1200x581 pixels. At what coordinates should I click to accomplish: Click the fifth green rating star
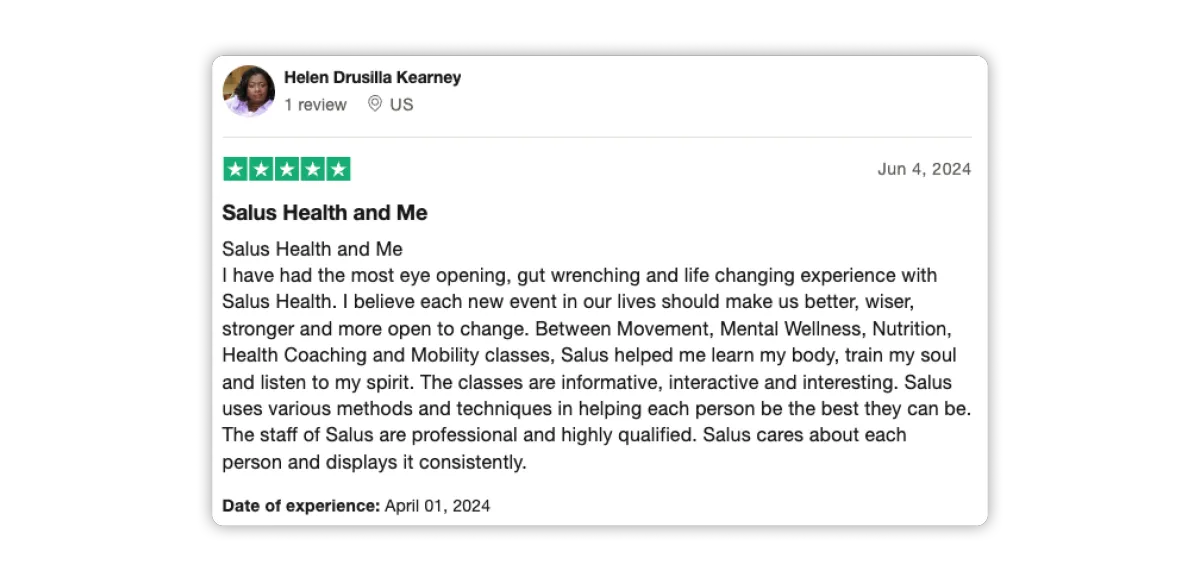[x=339, y=169]
